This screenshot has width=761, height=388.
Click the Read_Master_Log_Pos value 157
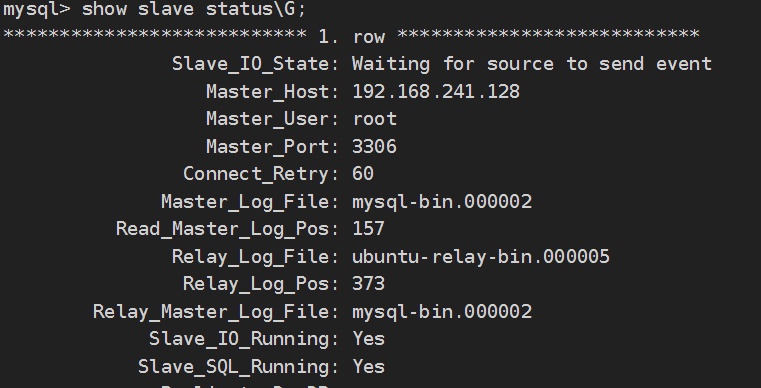tap(368, 229)
